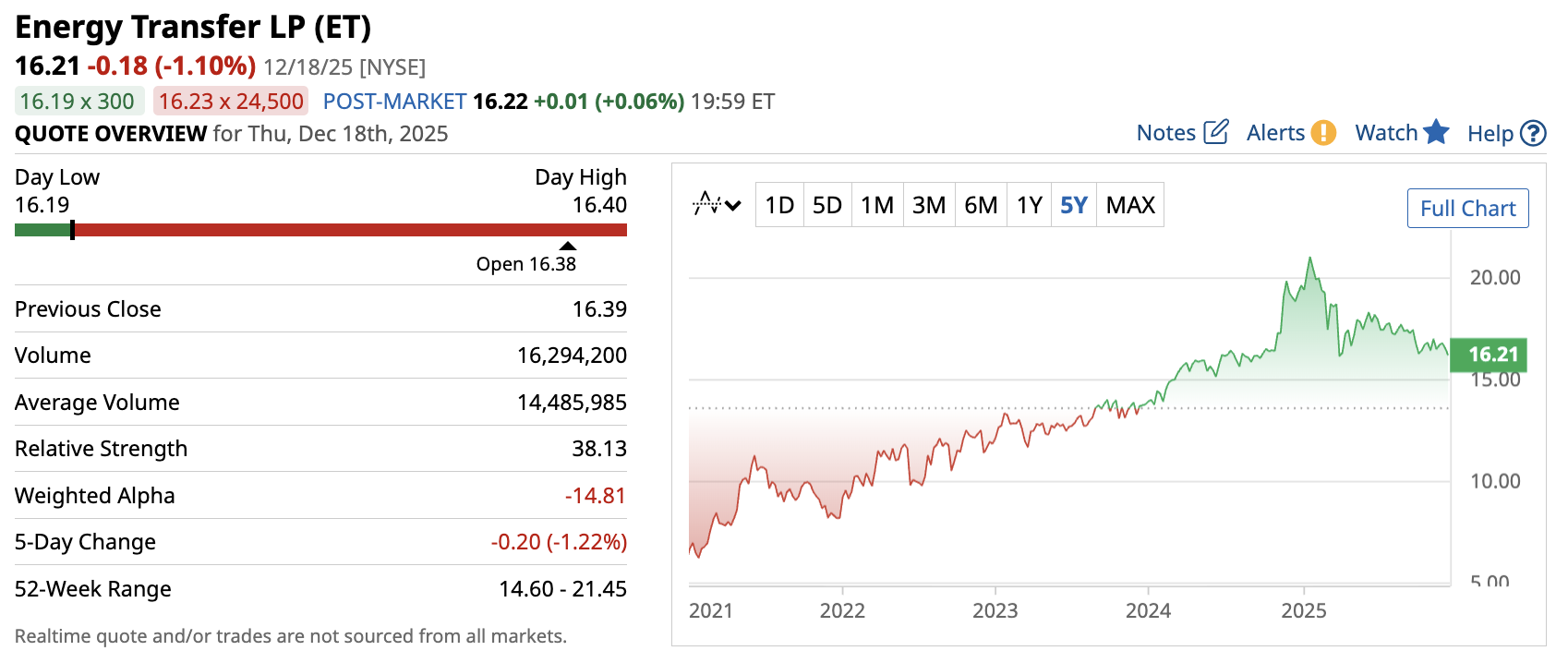Click the Notes link
The height and width of the screenshot is (663, 1568).
[1166, 133]
